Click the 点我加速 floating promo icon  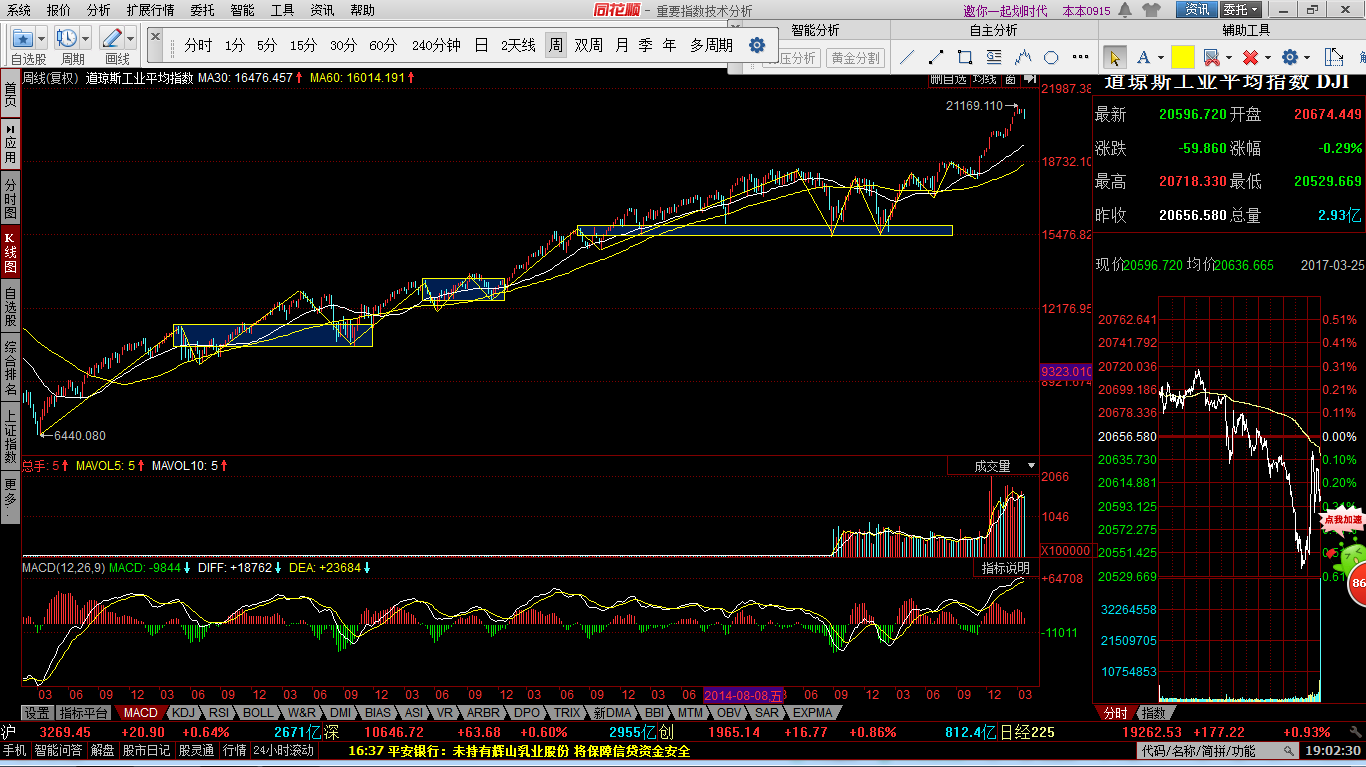1343,521
